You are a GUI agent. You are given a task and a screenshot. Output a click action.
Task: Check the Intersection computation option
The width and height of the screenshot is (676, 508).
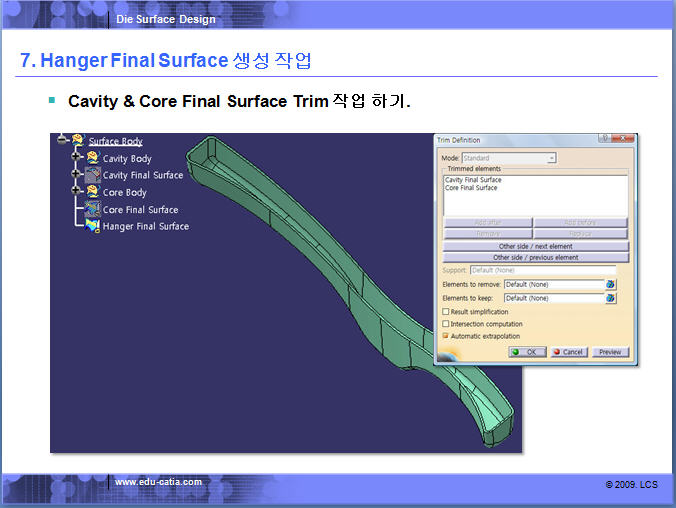[446, 324]
